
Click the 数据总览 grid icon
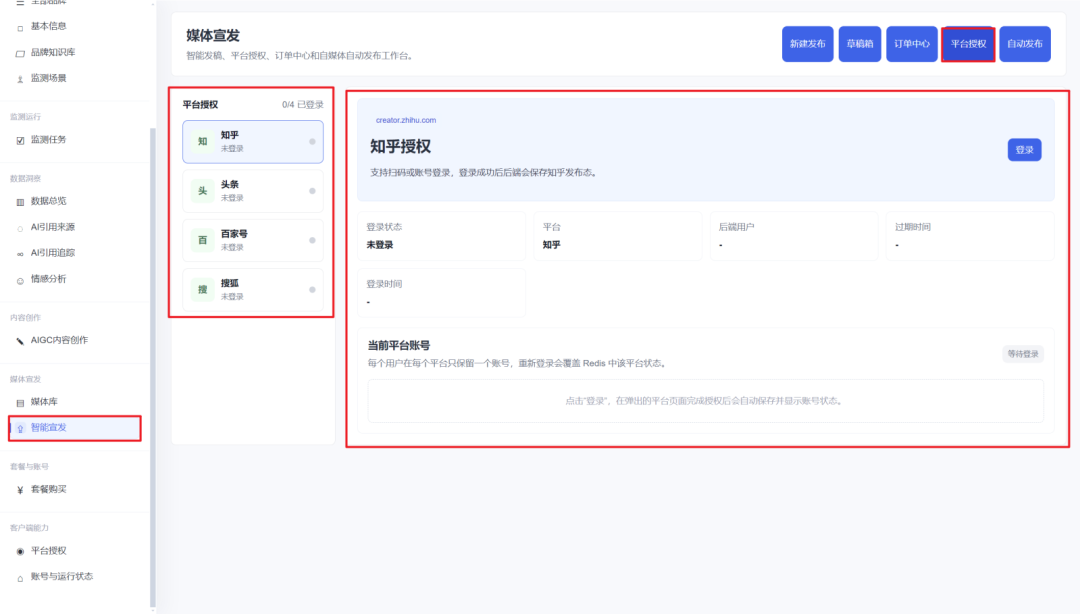point(20,202)
